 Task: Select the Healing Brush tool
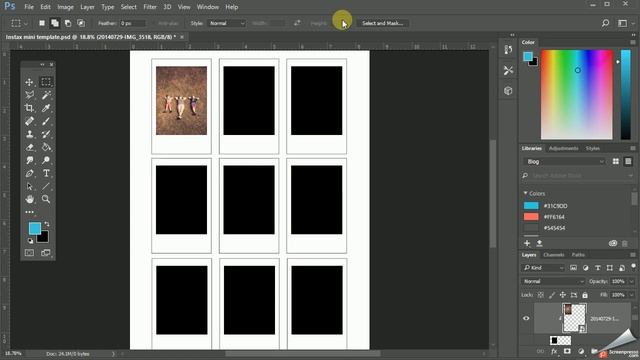[x=29, y=121]
